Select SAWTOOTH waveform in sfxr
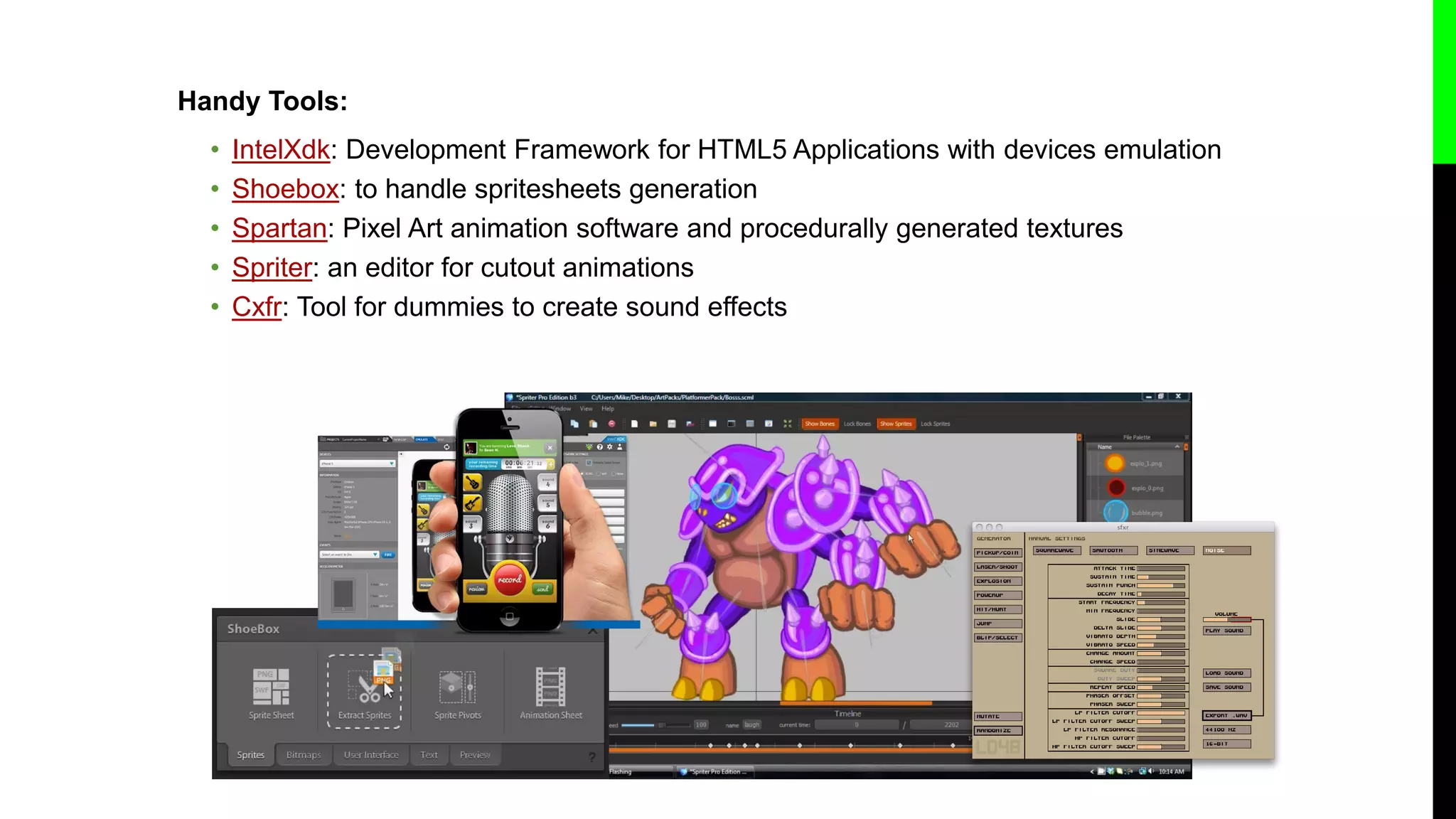This screenshot has height=819, width=1456. click(1113, 551)
